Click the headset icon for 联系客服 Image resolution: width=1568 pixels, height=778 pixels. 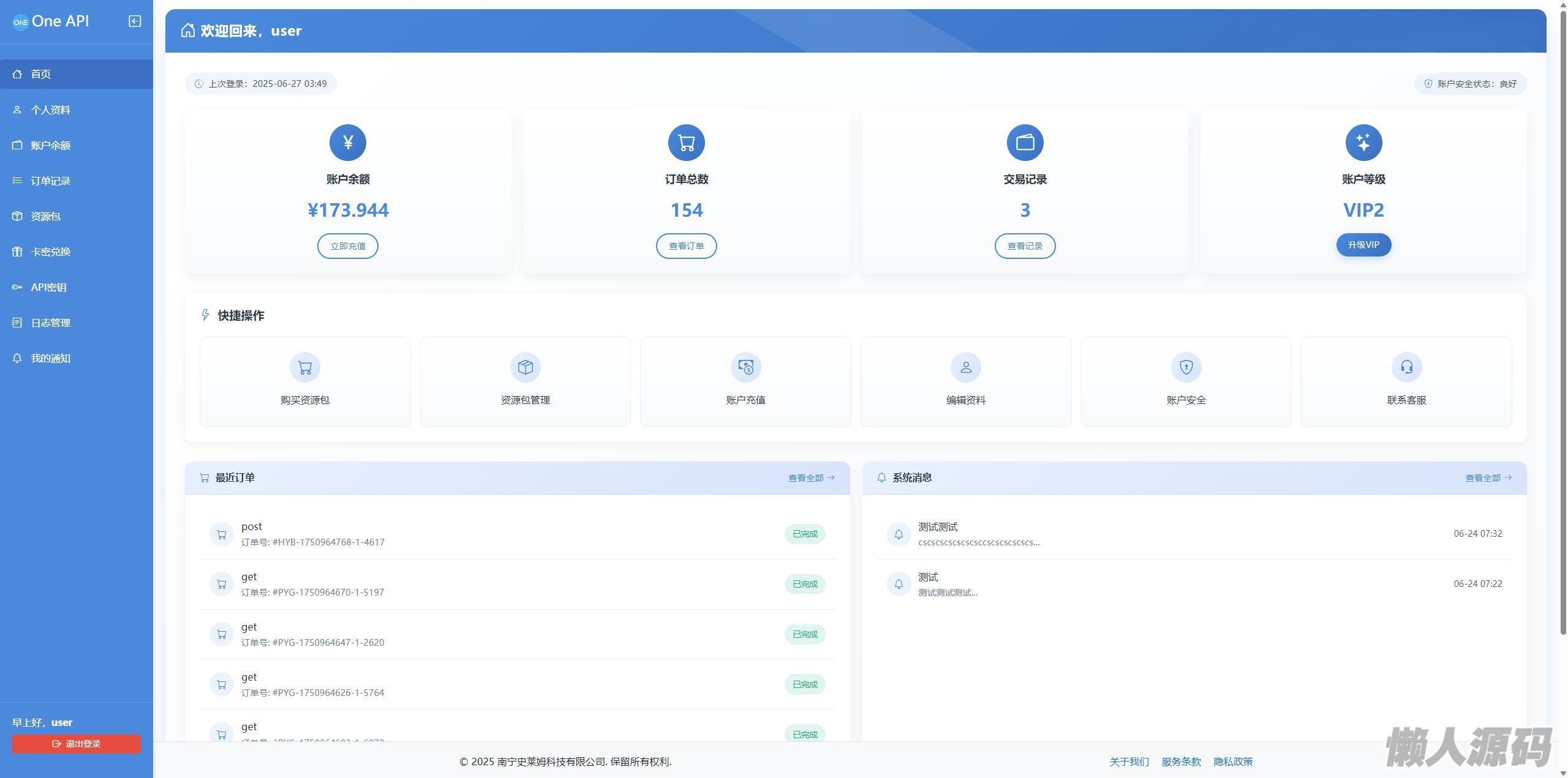click(1406, 367)
